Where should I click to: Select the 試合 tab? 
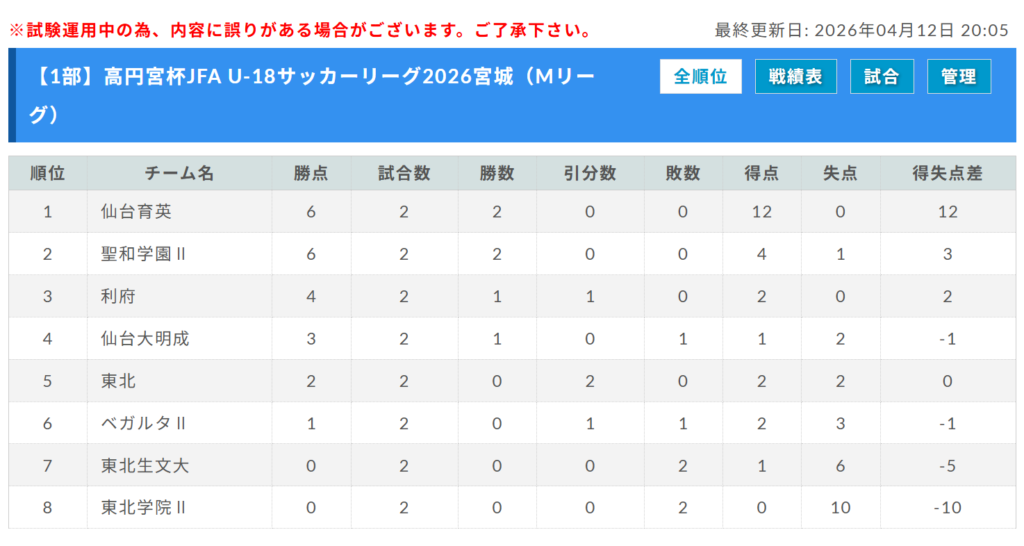[881, 77]
